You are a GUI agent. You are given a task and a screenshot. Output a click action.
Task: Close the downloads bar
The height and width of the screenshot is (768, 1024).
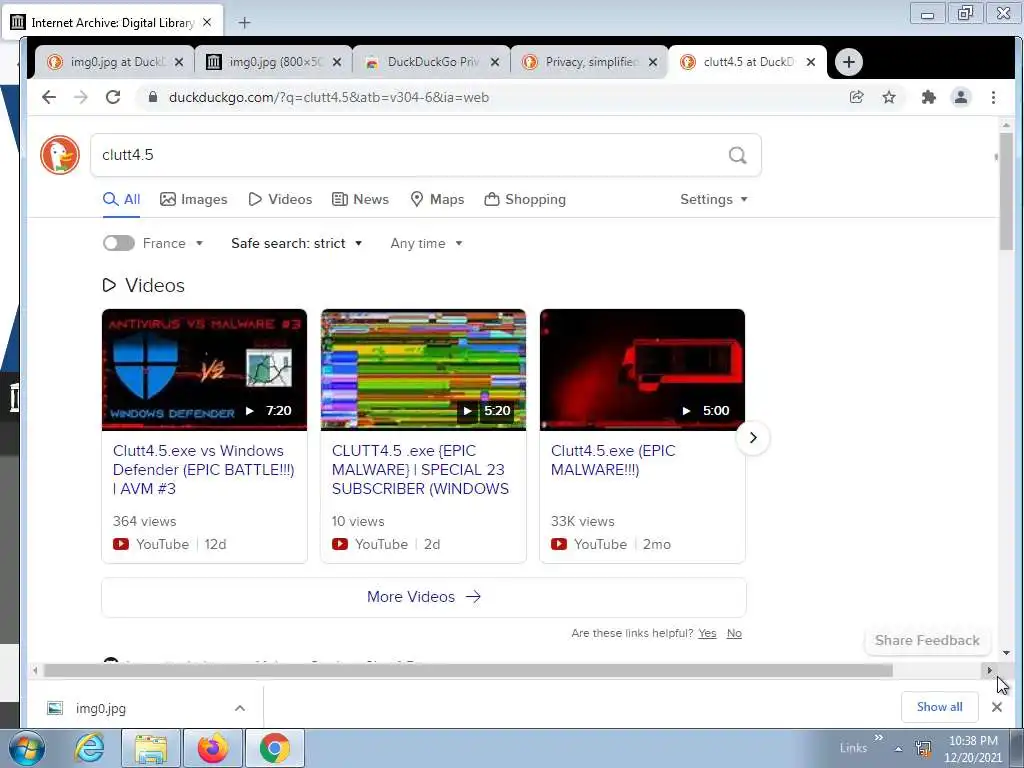996,707
